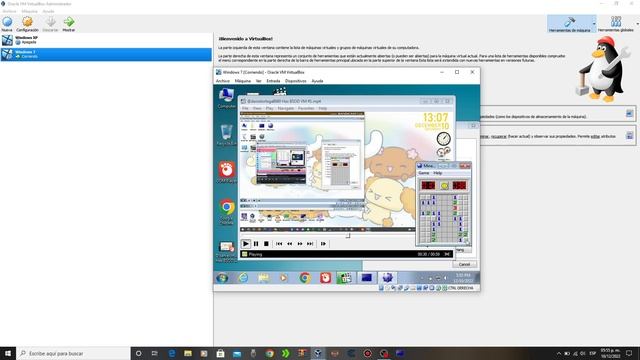This screenshot has height=360, width=640.
Task: Open Archivo menu in VirtualBox Manager
Action: click(x=9, y=11)
